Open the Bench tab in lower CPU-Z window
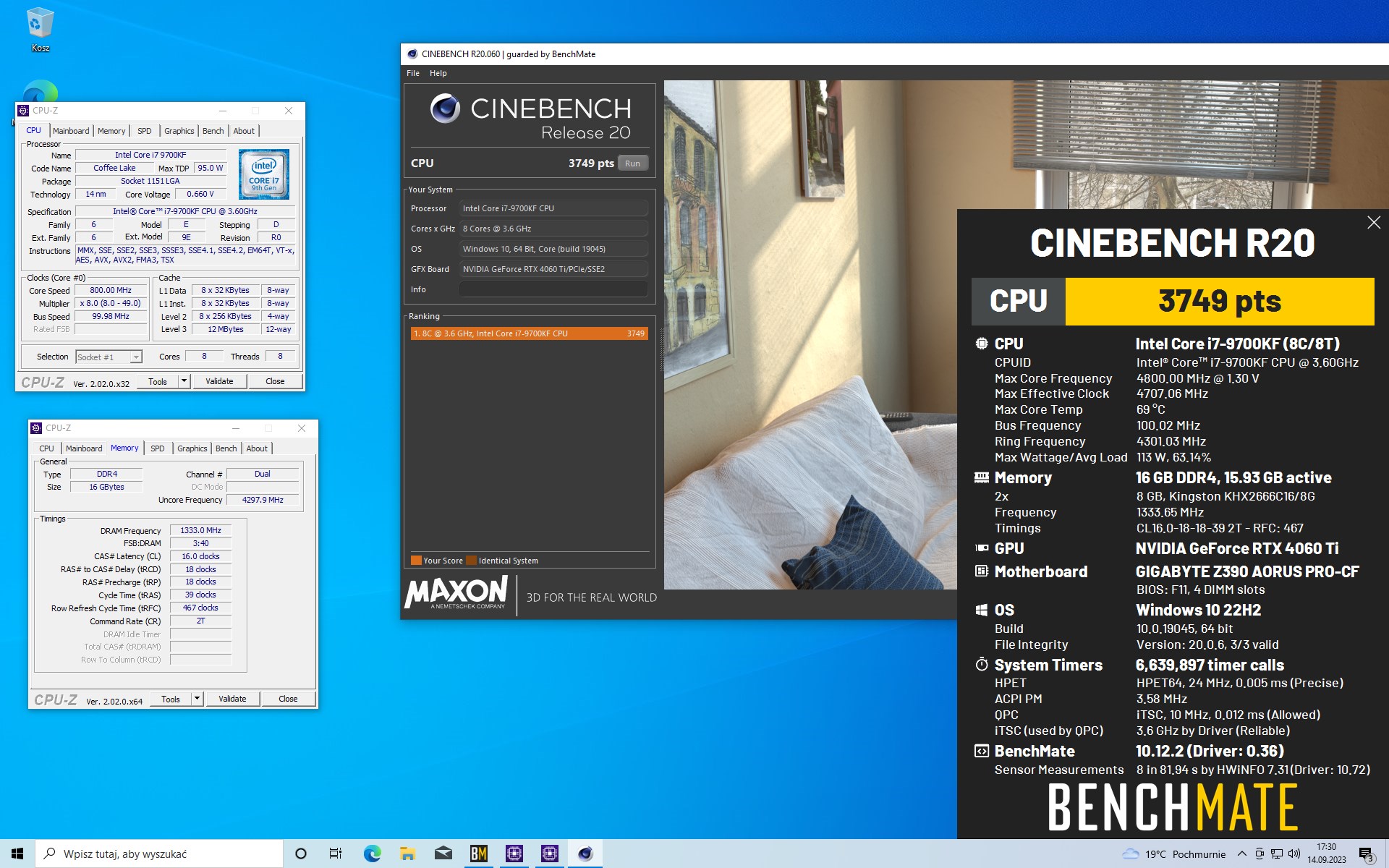 point(226,448)
